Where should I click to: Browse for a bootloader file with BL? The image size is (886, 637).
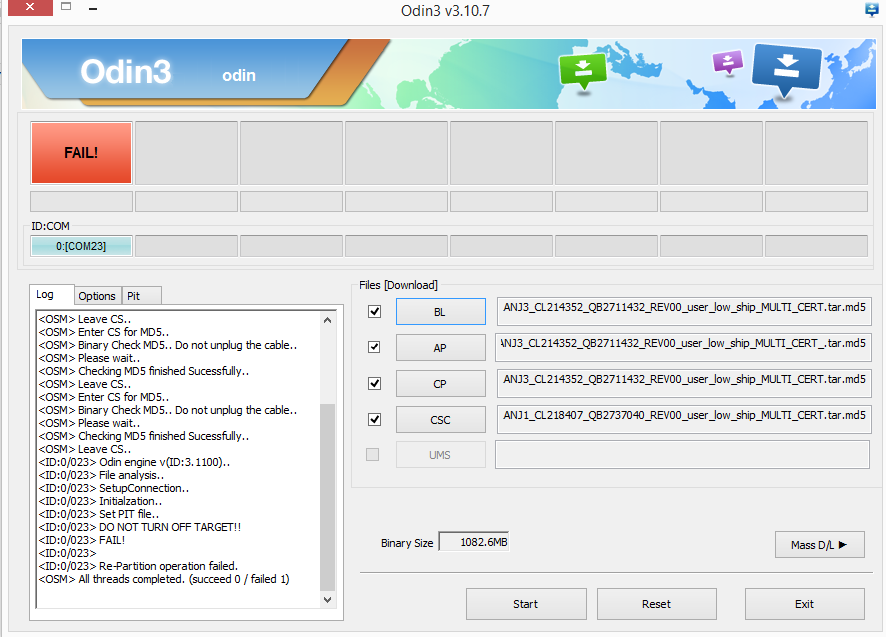click(440, 311)
